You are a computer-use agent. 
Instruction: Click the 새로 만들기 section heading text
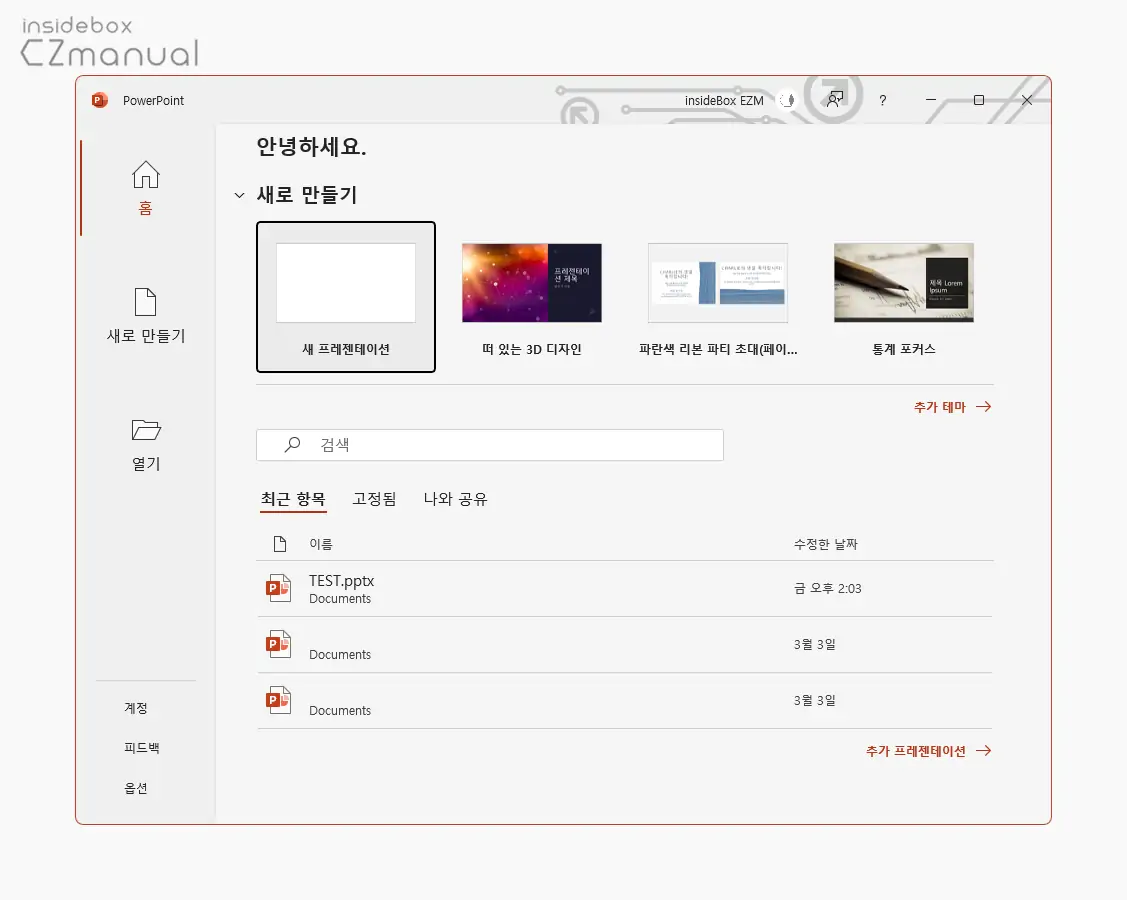click(307, 195)
